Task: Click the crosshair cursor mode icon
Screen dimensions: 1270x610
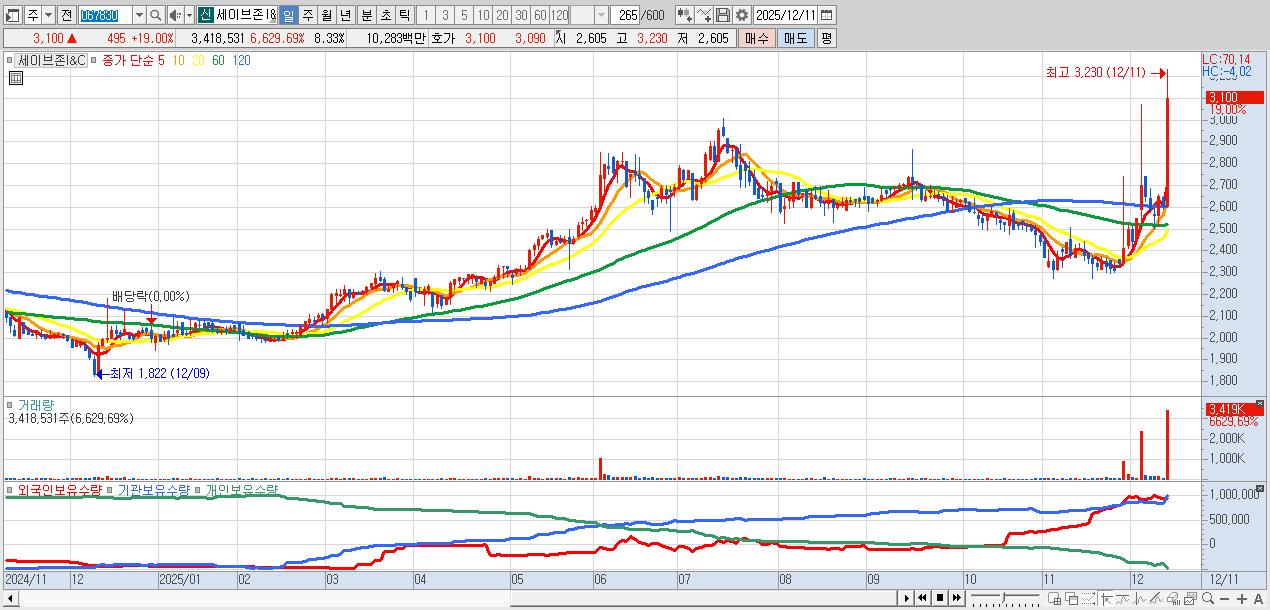Action: (x=1106, y=598)
